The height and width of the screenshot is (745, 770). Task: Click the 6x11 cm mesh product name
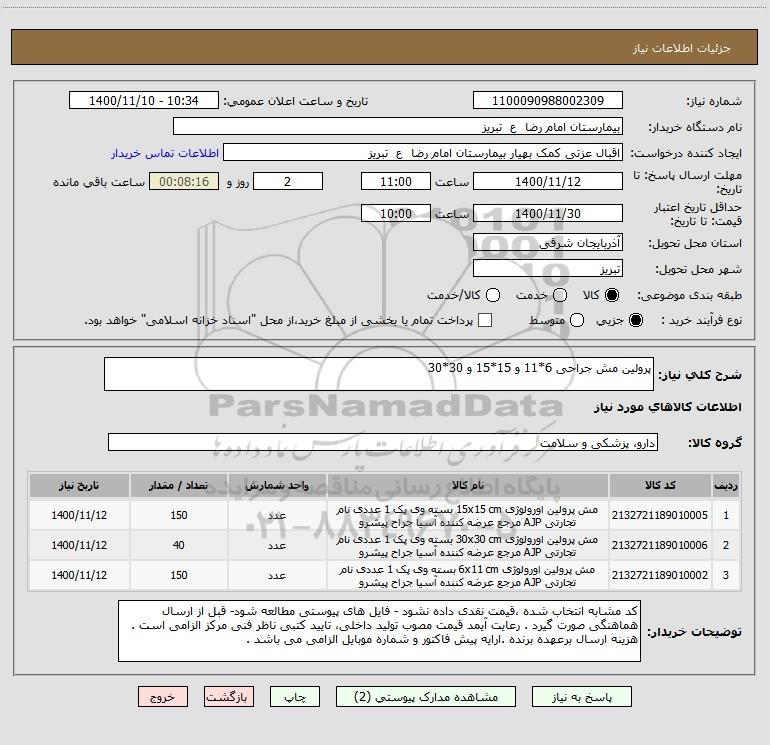(468, 576)
